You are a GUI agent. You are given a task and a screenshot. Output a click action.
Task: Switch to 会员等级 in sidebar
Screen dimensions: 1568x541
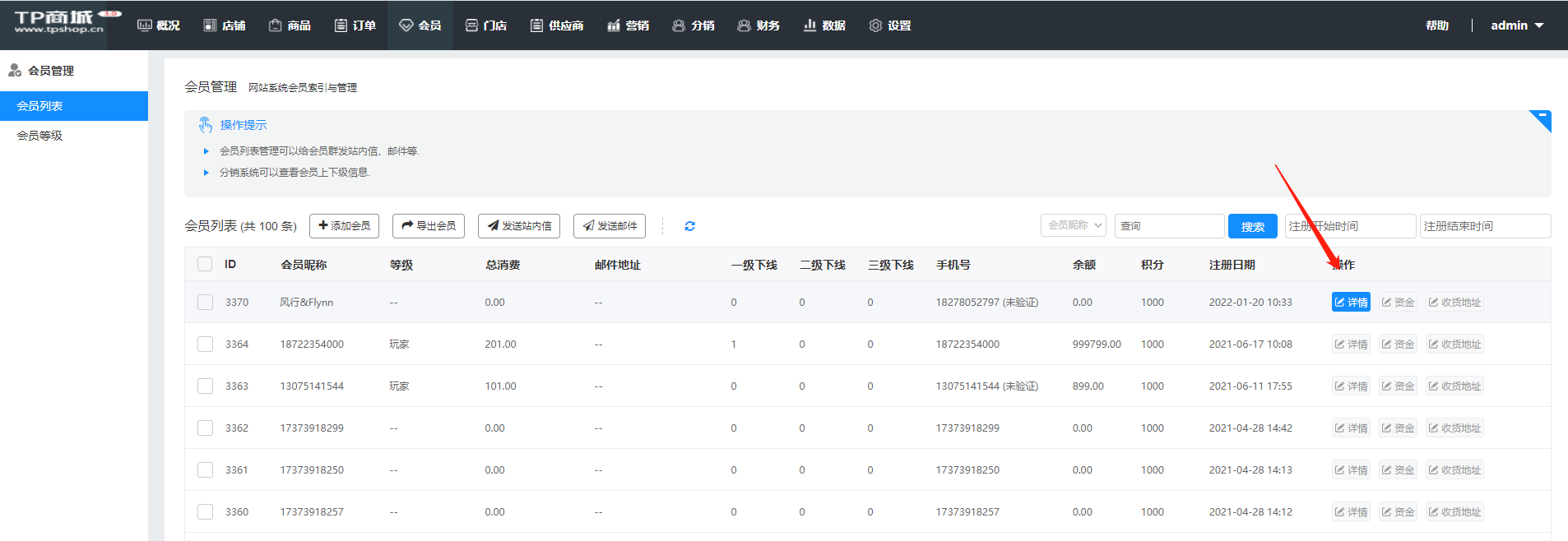coord(39,136)
